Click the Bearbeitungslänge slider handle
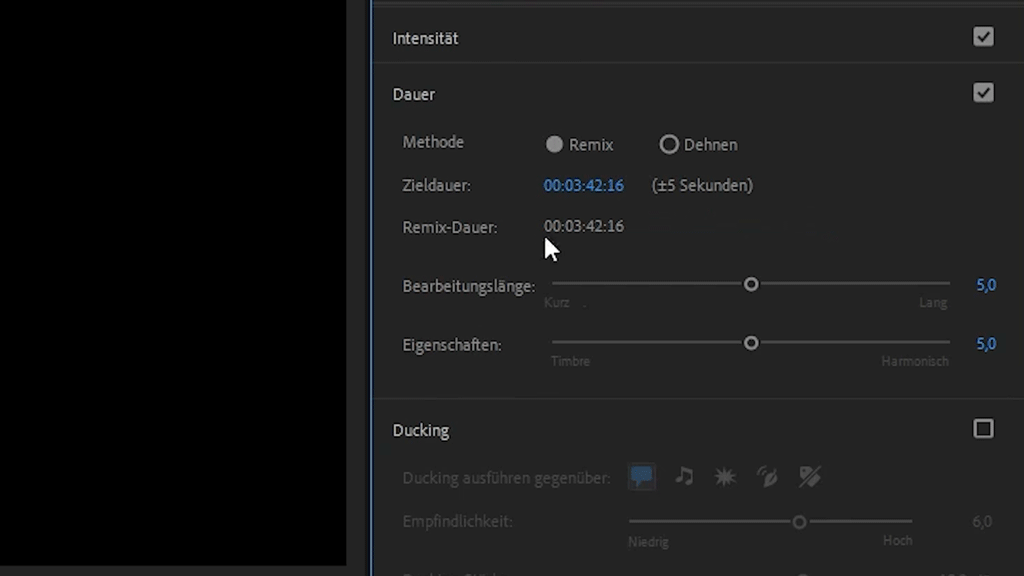1024x576 pixels. pyautogui.click(x=751, y=284)
